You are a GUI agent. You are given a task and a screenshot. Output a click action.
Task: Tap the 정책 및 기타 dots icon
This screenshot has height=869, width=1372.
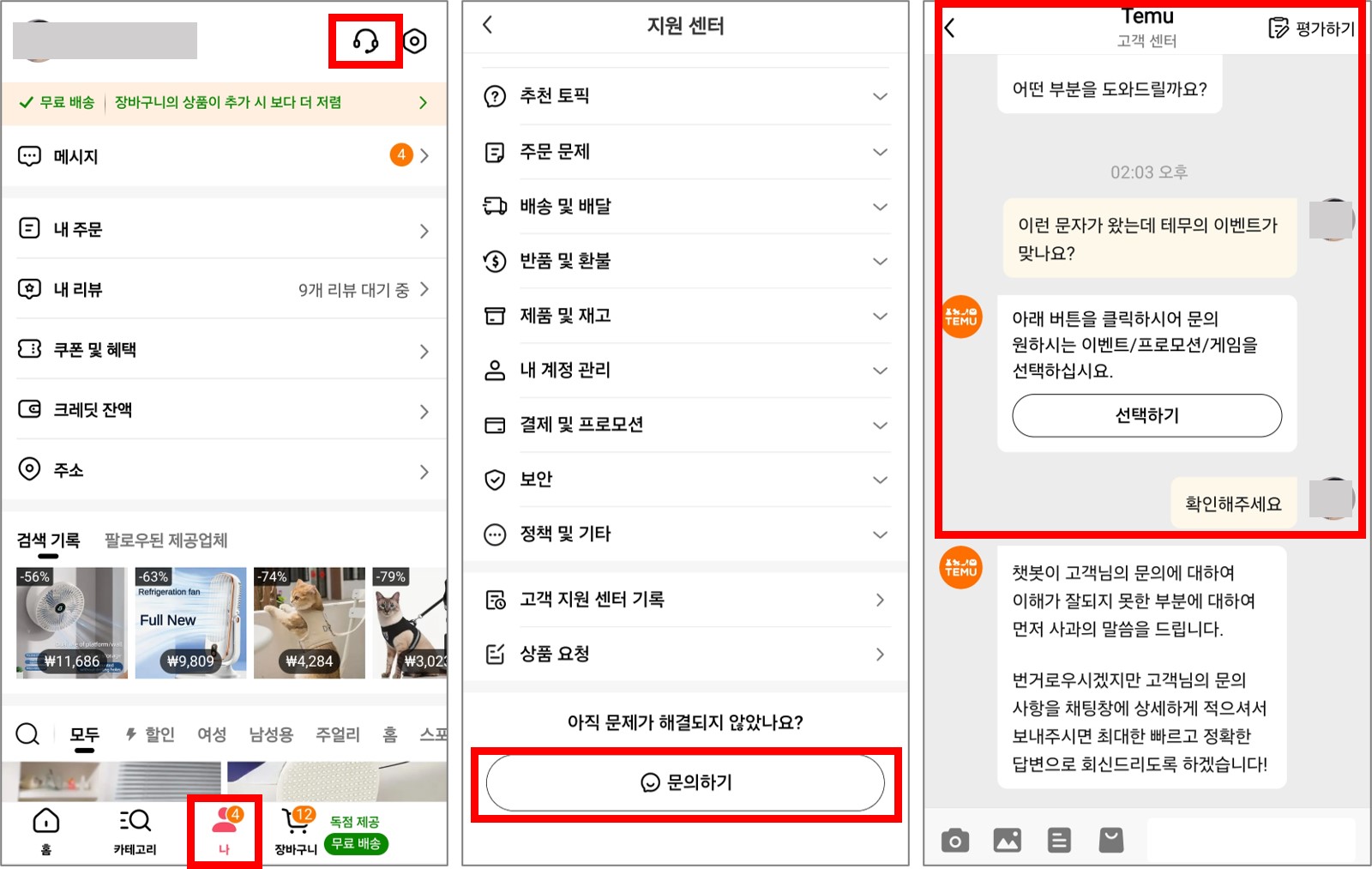point(495,534)
